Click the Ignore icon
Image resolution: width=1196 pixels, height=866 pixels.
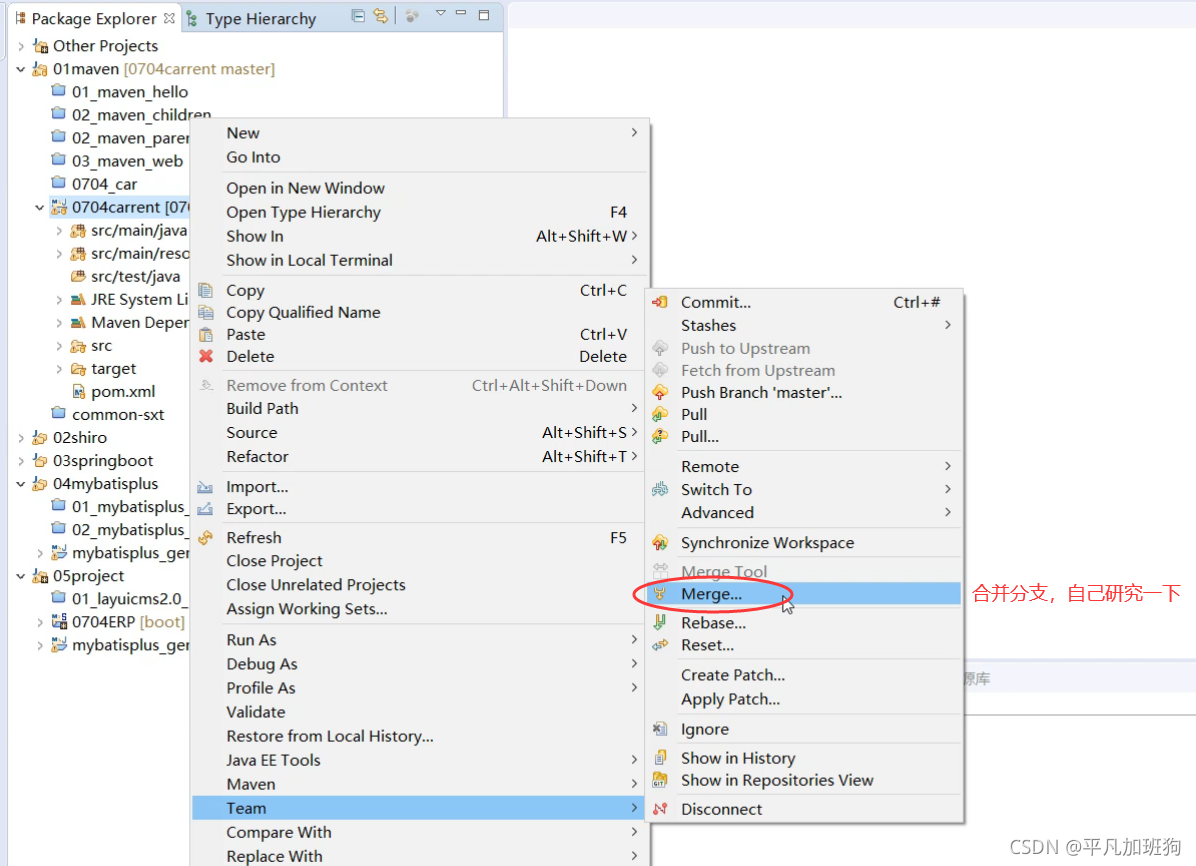pyautogui.click(x=660, y=729)
